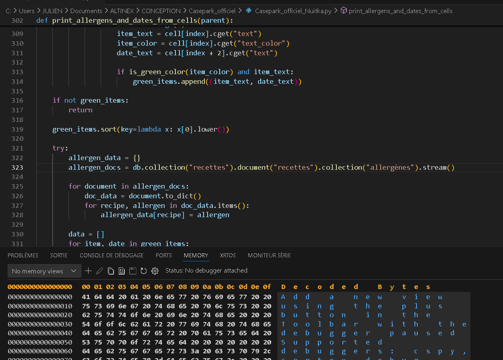Click the 'try:' keyword on line 321
503x360 pixels.
click(60, 148)
